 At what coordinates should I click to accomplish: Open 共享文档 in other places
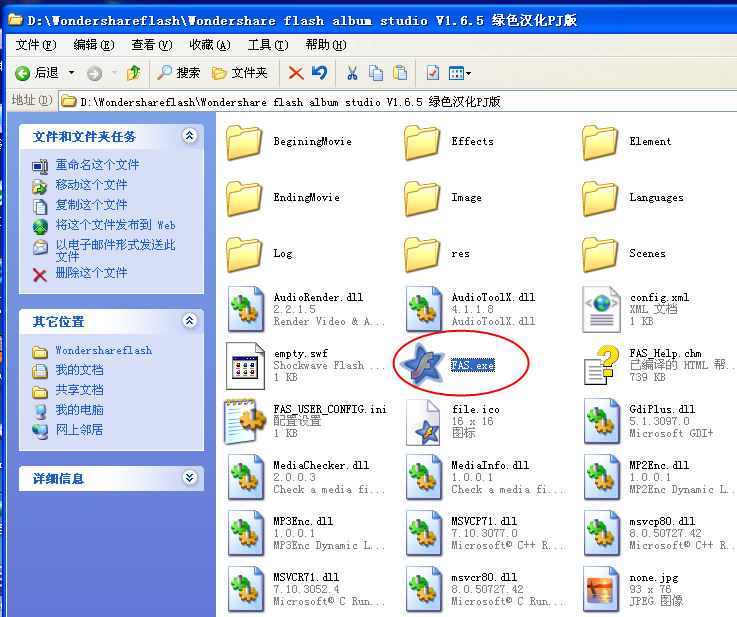pos(79,390)
